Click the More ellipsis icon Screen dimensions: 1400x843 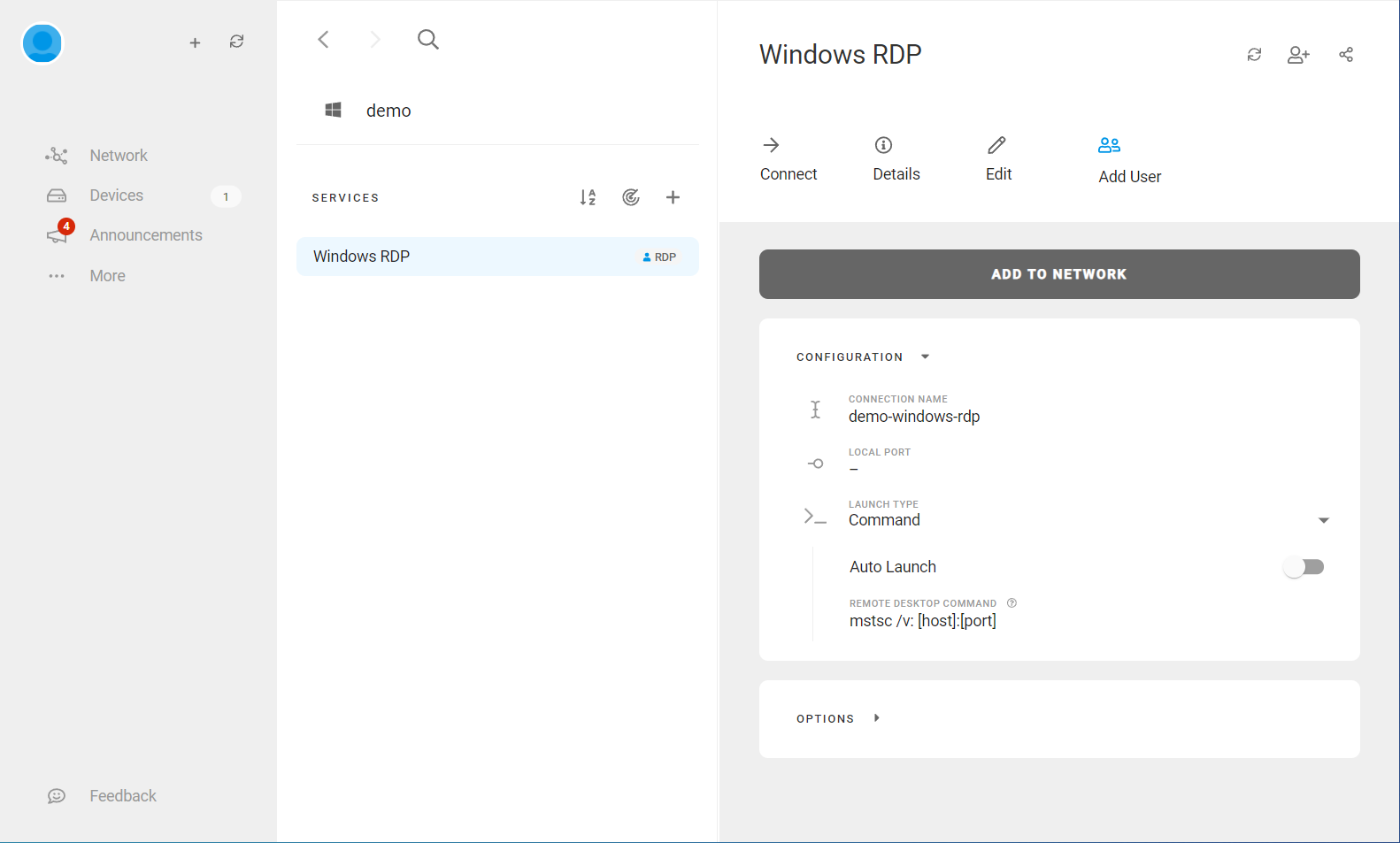pos(57,276)
